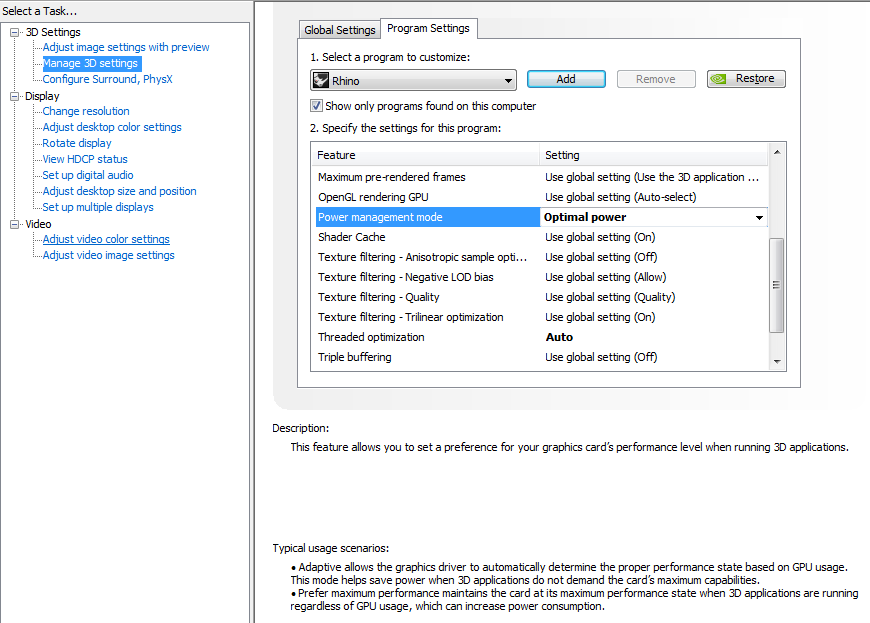Click Use global setting (Auto-select) value
Screen dimensions: 870x623
620,197
